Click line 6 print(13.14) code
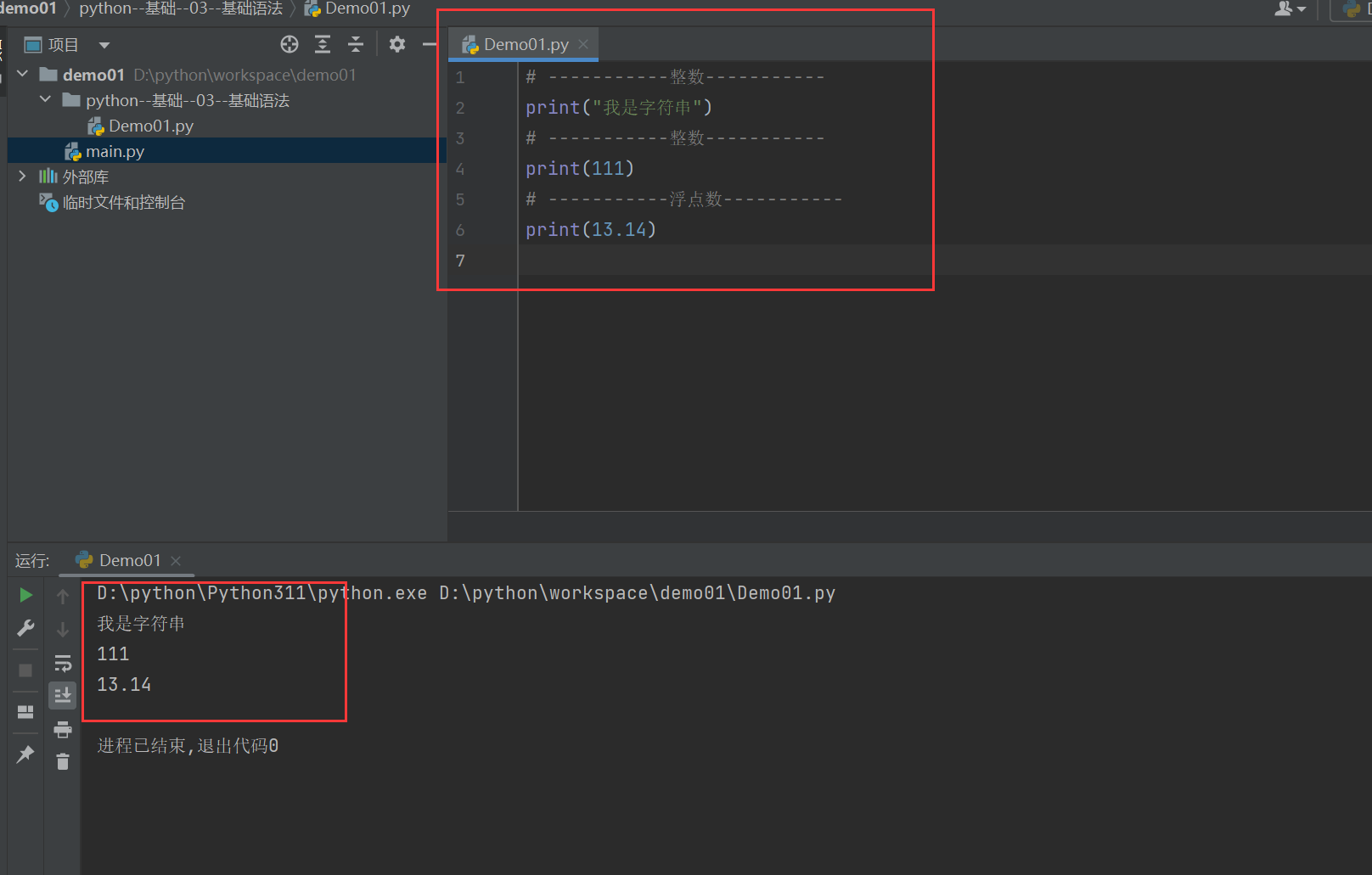This screenshot has width=1372, height=875. [x=591, y=230]
